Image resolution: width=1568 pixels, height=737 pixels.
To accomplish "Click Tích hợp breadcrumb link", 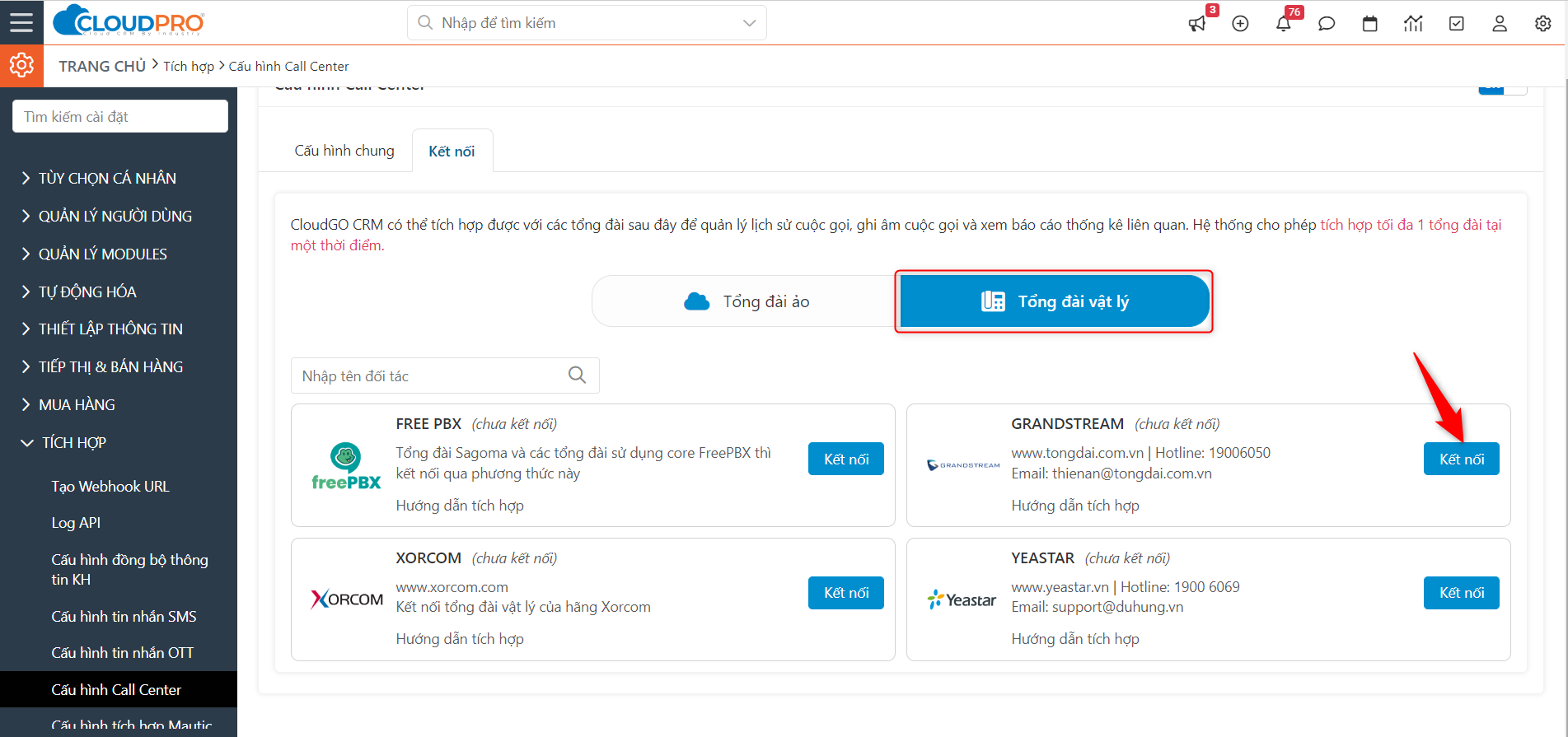I will (x=189, y=67).
